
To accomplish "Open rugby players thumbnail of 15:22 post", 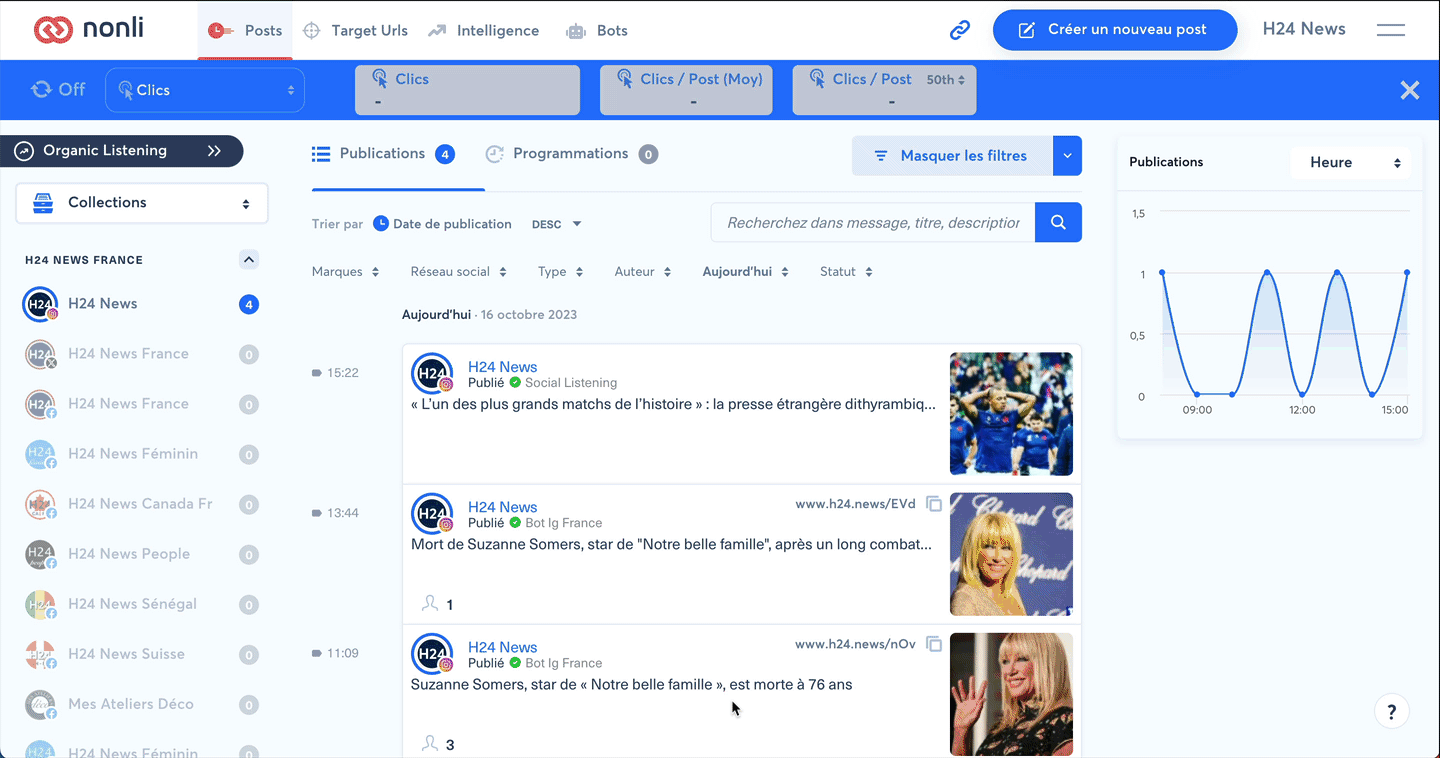I will tap(1011, 414).
